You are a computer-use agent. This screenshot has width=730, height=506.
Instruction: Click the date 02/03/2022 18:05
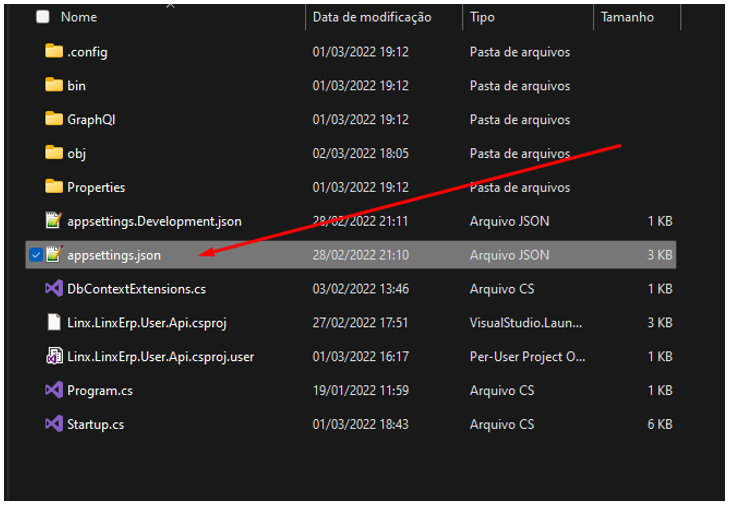pyautogui.click(x=361, y=153)
